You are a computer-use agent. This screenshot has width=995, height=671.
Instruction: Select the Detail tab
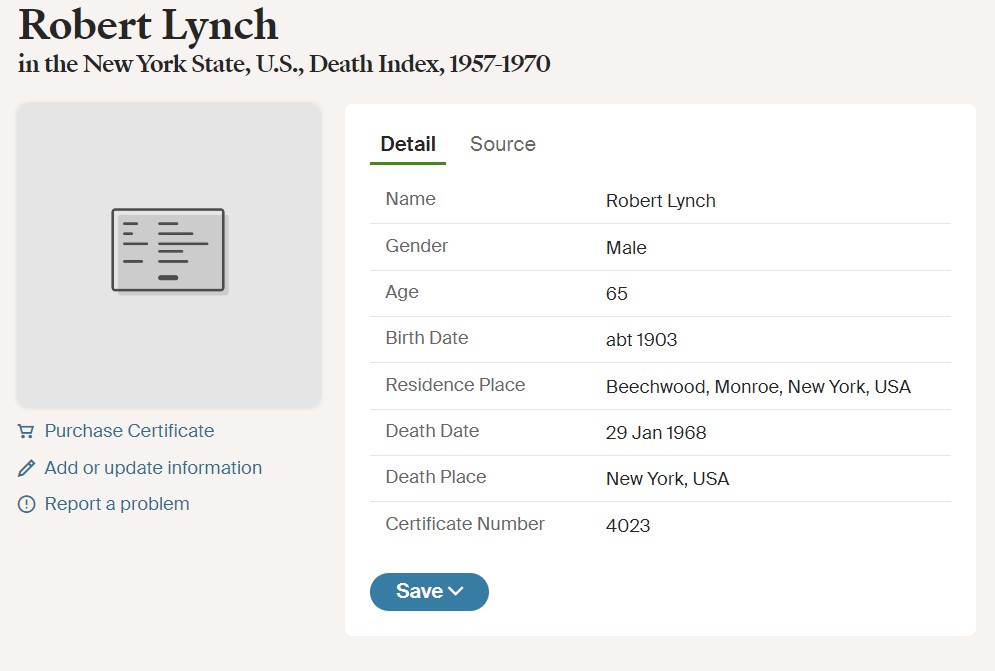407,144
